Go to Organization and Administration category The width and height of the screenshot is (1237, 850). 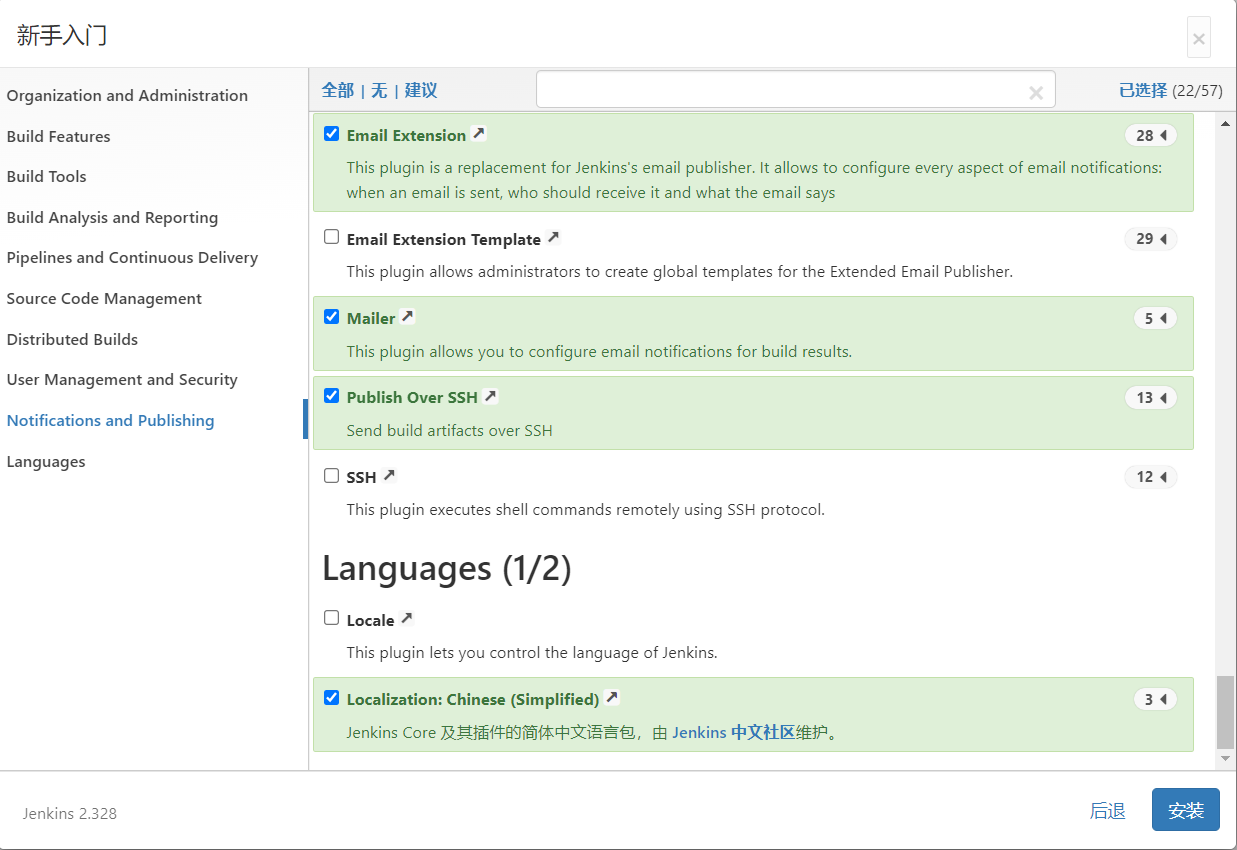point(127,96)
